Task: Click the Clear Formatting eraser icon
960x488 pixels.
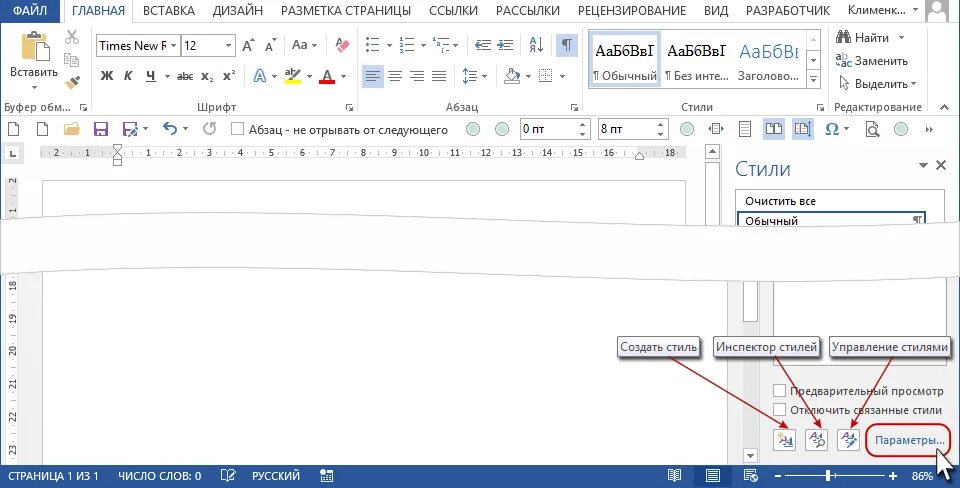Action: coord(342,45)
